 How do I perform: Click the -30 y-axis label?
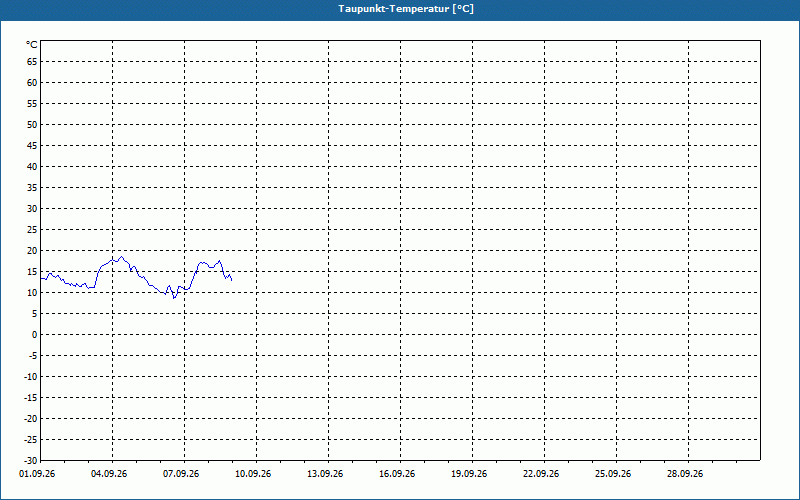pos(31,461)
